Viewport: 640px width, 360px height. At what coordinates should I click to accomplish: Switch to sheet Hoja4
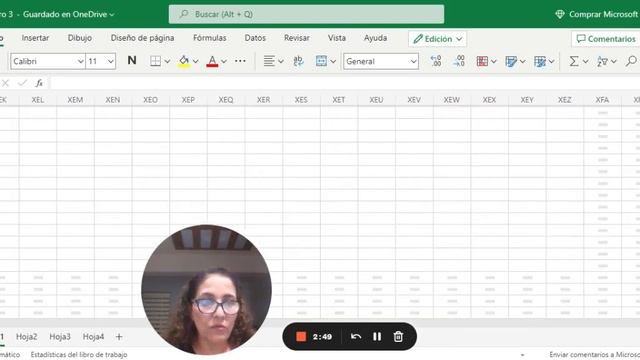pyautogui.click(x=93, y=337)
